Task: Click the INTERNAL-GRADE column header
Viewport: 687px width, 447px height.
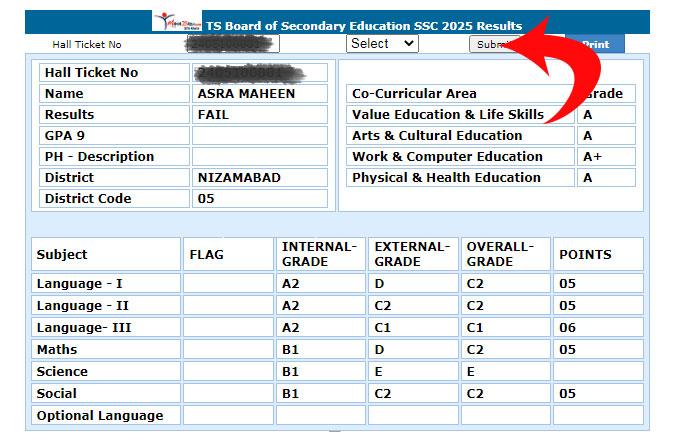Action: click(x=321, y=254)
